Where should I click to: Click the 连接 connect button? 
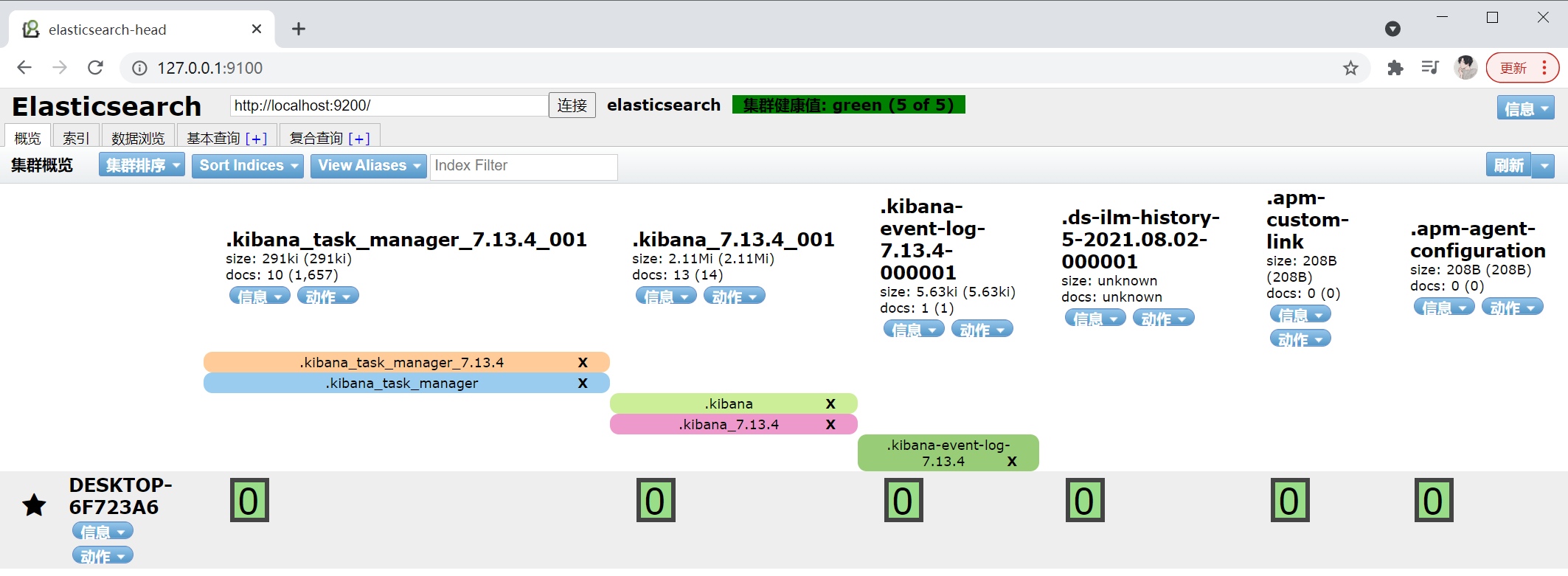coord(572,105)
